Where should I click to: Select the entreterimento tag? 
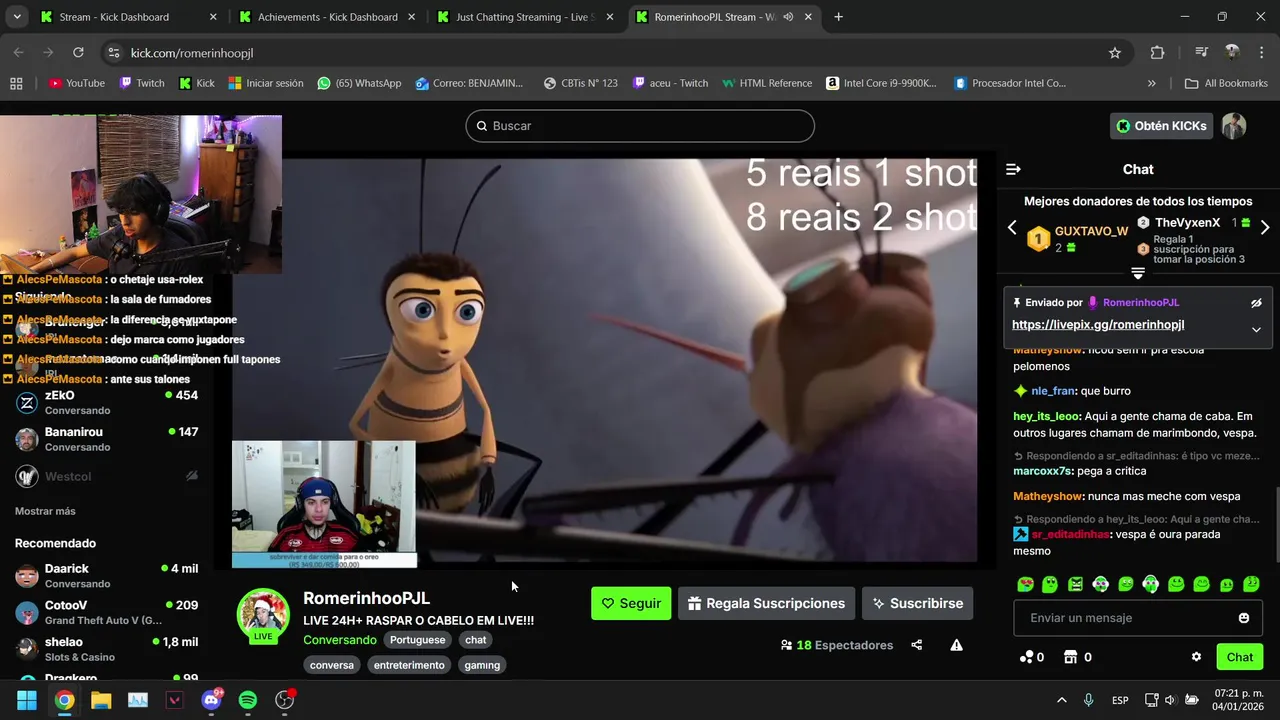408,665
